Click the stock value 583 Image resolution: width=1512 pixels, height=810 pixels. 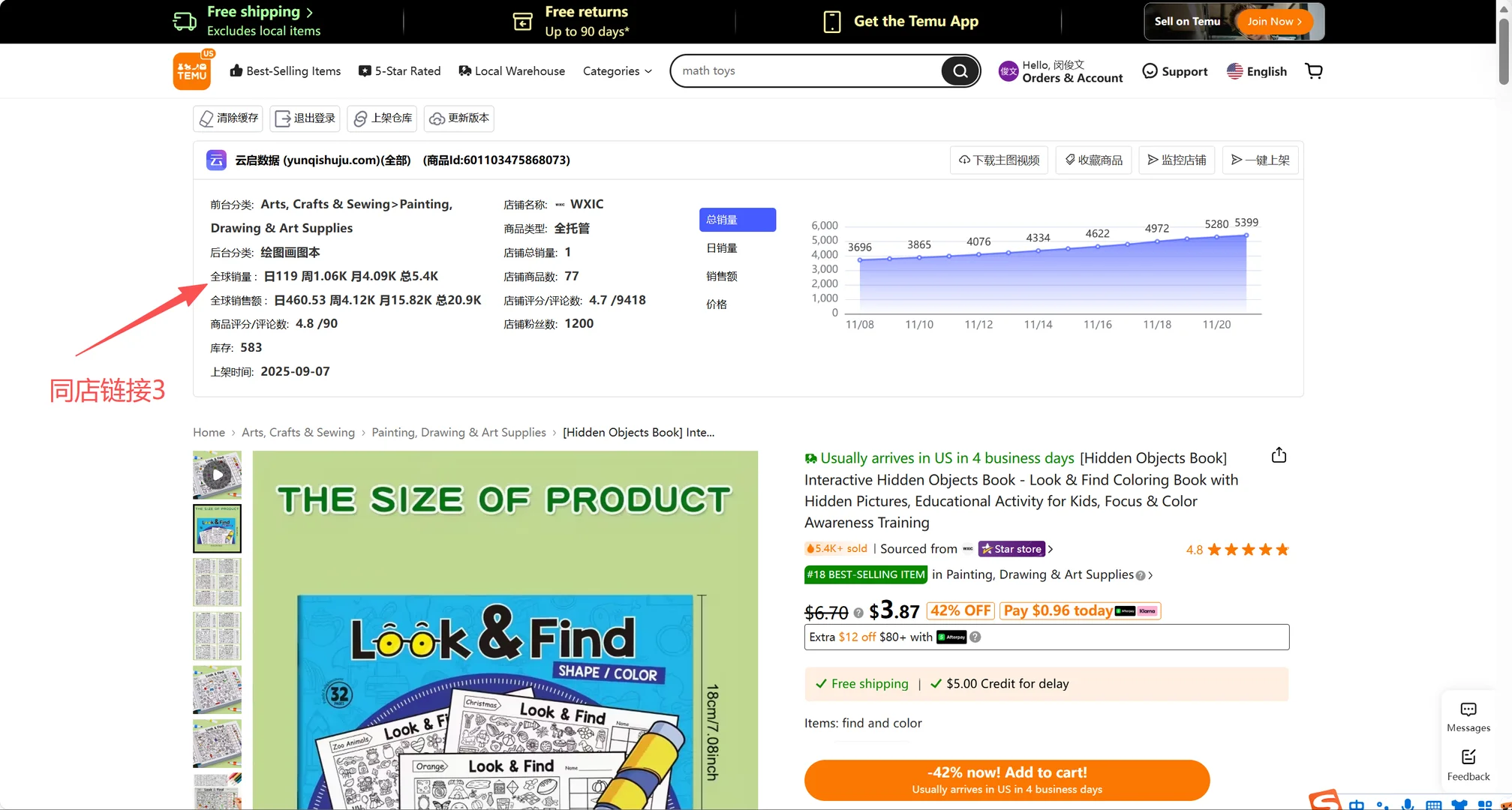pyautogui.click(x=251, y=348)
